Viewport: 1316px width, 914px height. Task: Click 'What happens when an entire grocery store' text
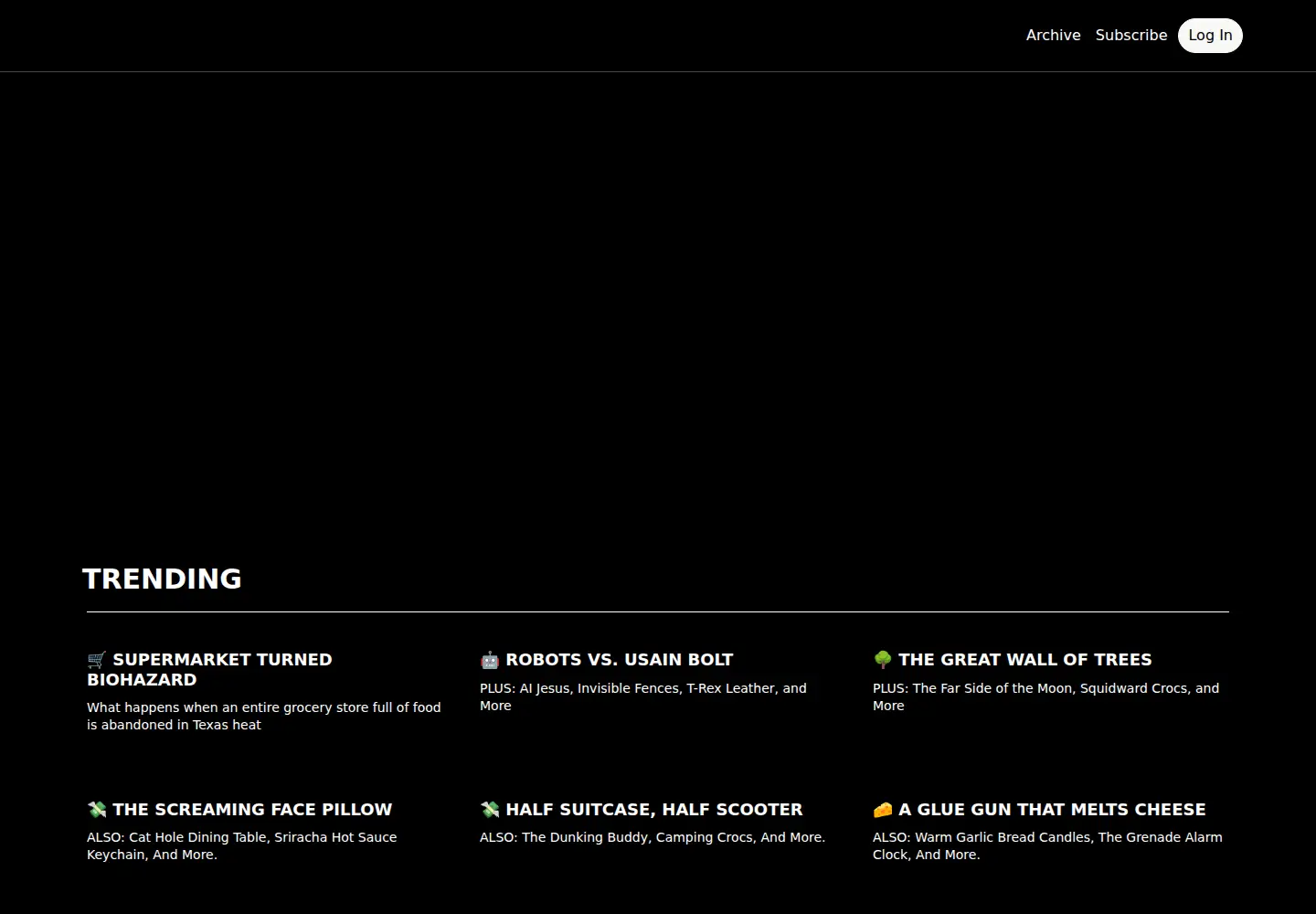pos(264,716)
